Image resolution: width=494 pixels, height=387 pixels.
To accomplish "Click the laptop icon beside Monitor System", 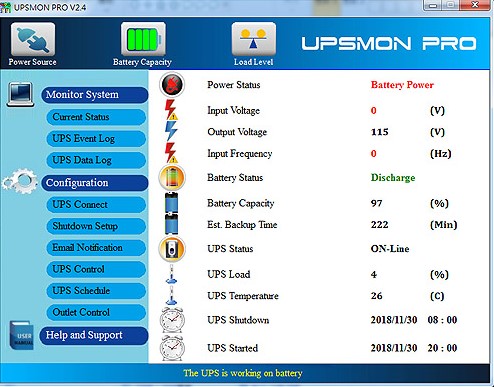I will (20, 95).
